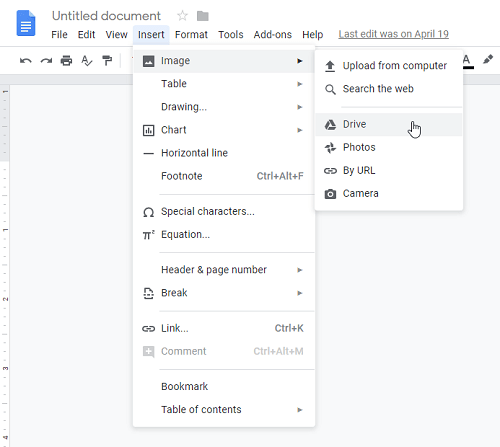Open the Format menu
This screenshot has height=447, width=500.
[191, 34]
